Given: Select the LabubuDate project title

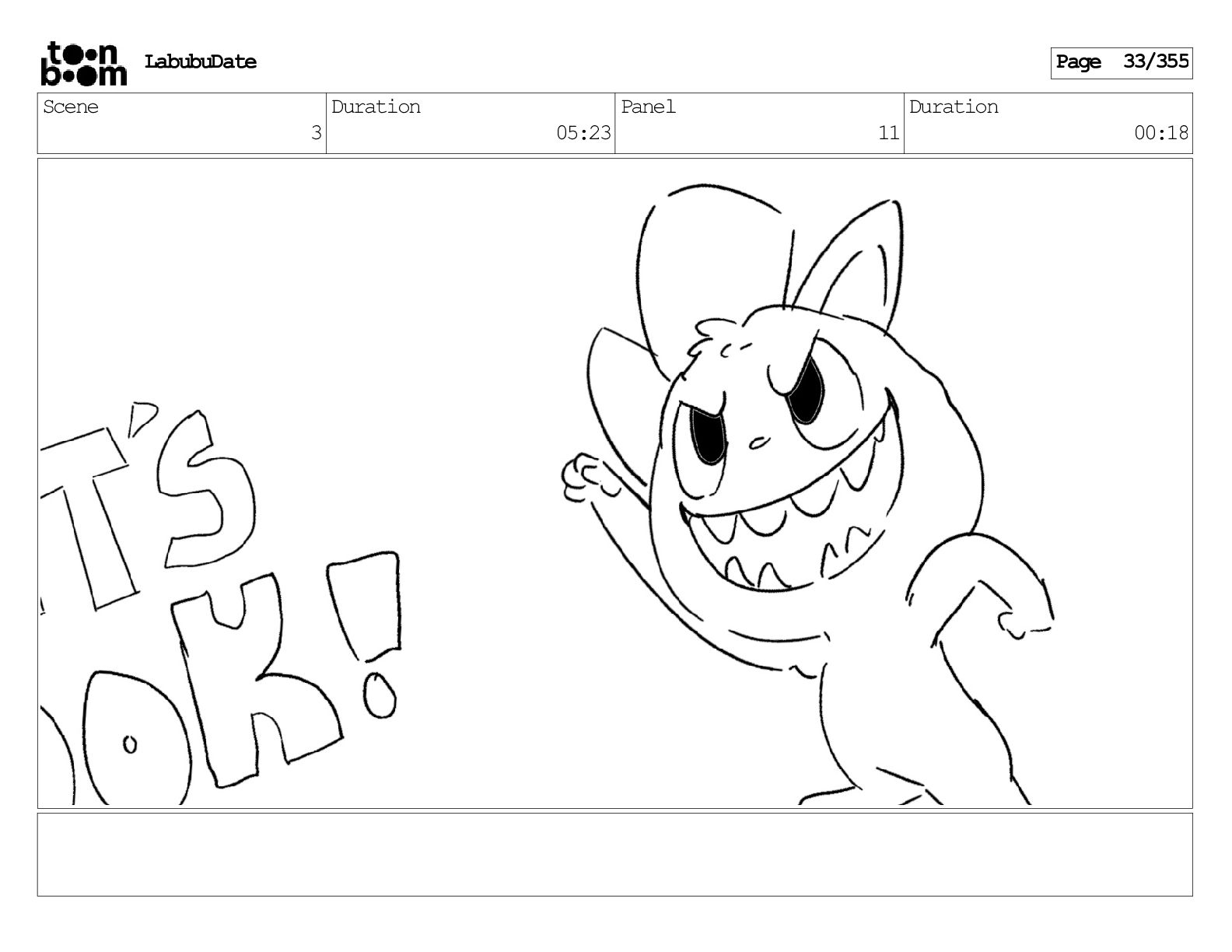Looking at the screenshot, I should [x=201, y=62].
